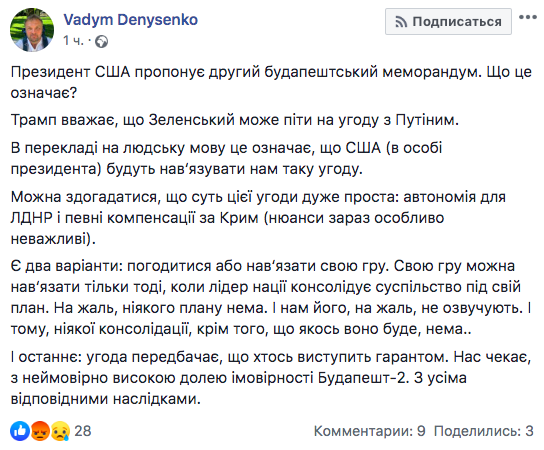Open Поделились: 3 shares link
This screenshot has width=544, height=450.
click(x=484, y=431)
